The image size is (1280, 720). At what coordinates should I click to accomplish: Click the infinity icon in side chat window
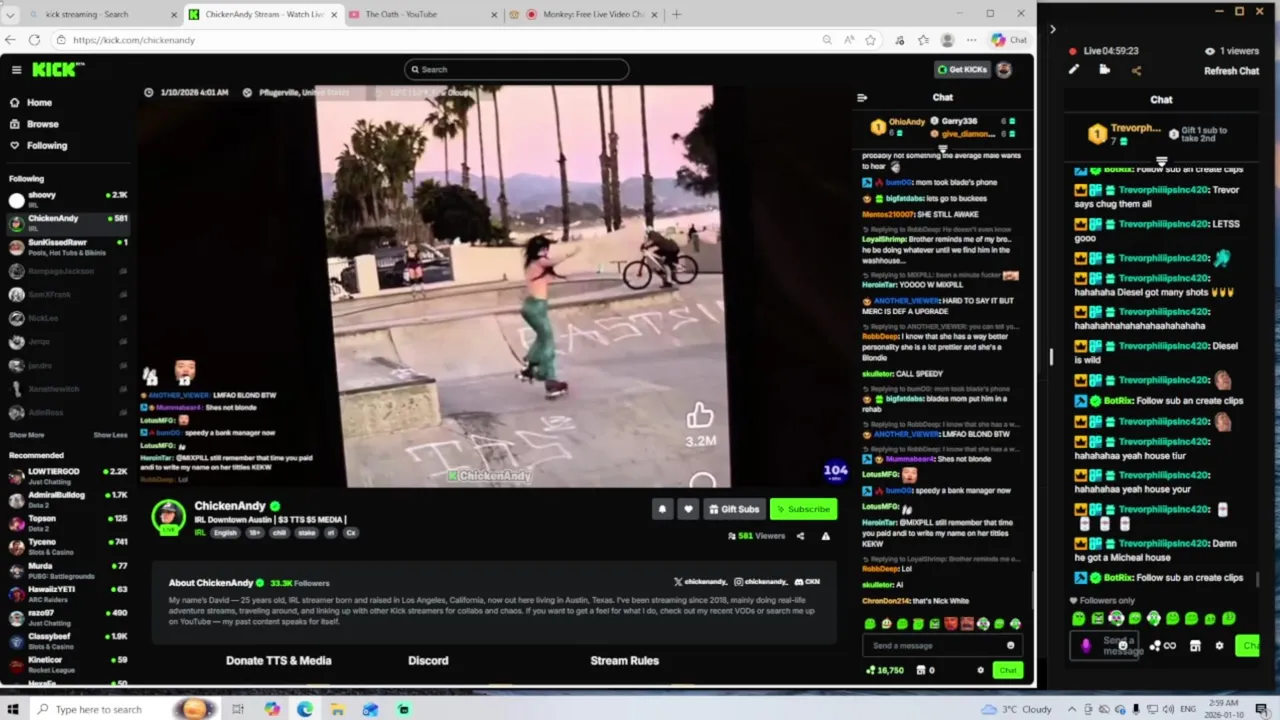(x=1170, y=646)
